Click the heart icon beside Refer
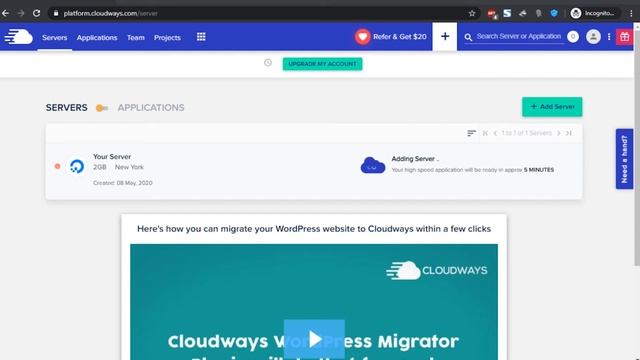 pos(362,37)
